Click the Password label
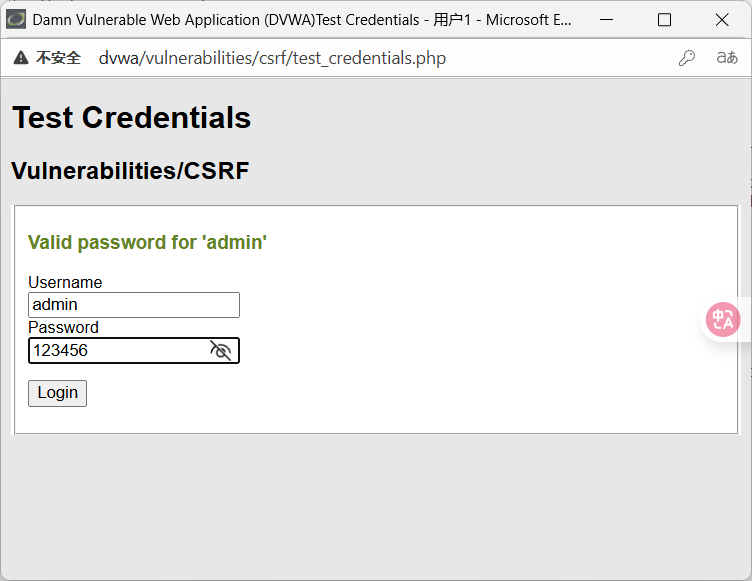The height and width of the screenshot is (581, 752). [63, 327]
